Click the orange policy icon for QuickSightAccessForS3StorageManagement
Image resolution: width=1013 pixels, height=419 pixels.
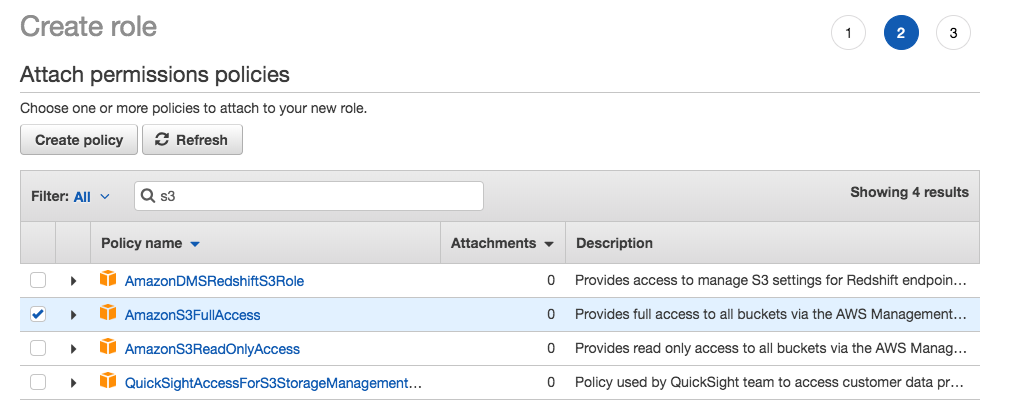click(108, 382)
